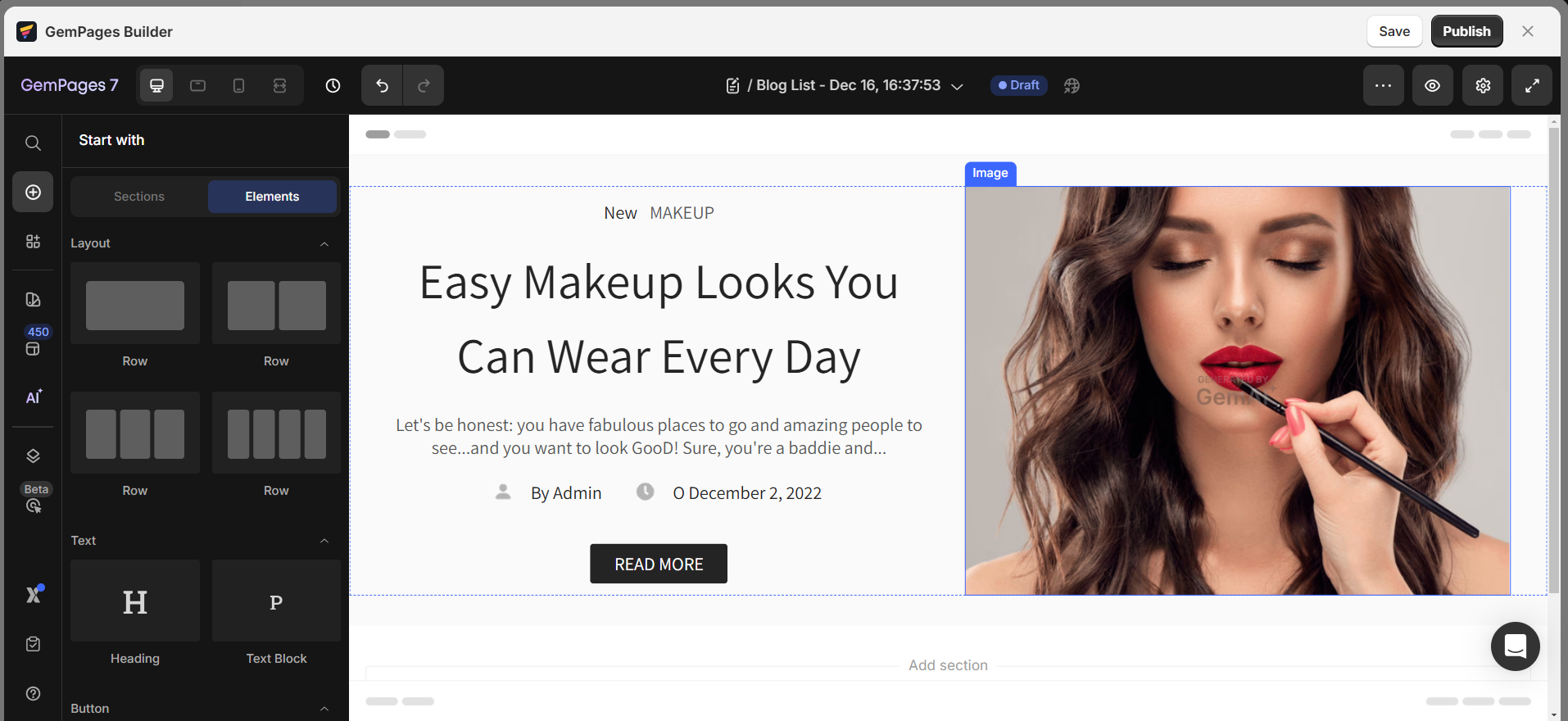Click the Publish button

pos(1466,31)
